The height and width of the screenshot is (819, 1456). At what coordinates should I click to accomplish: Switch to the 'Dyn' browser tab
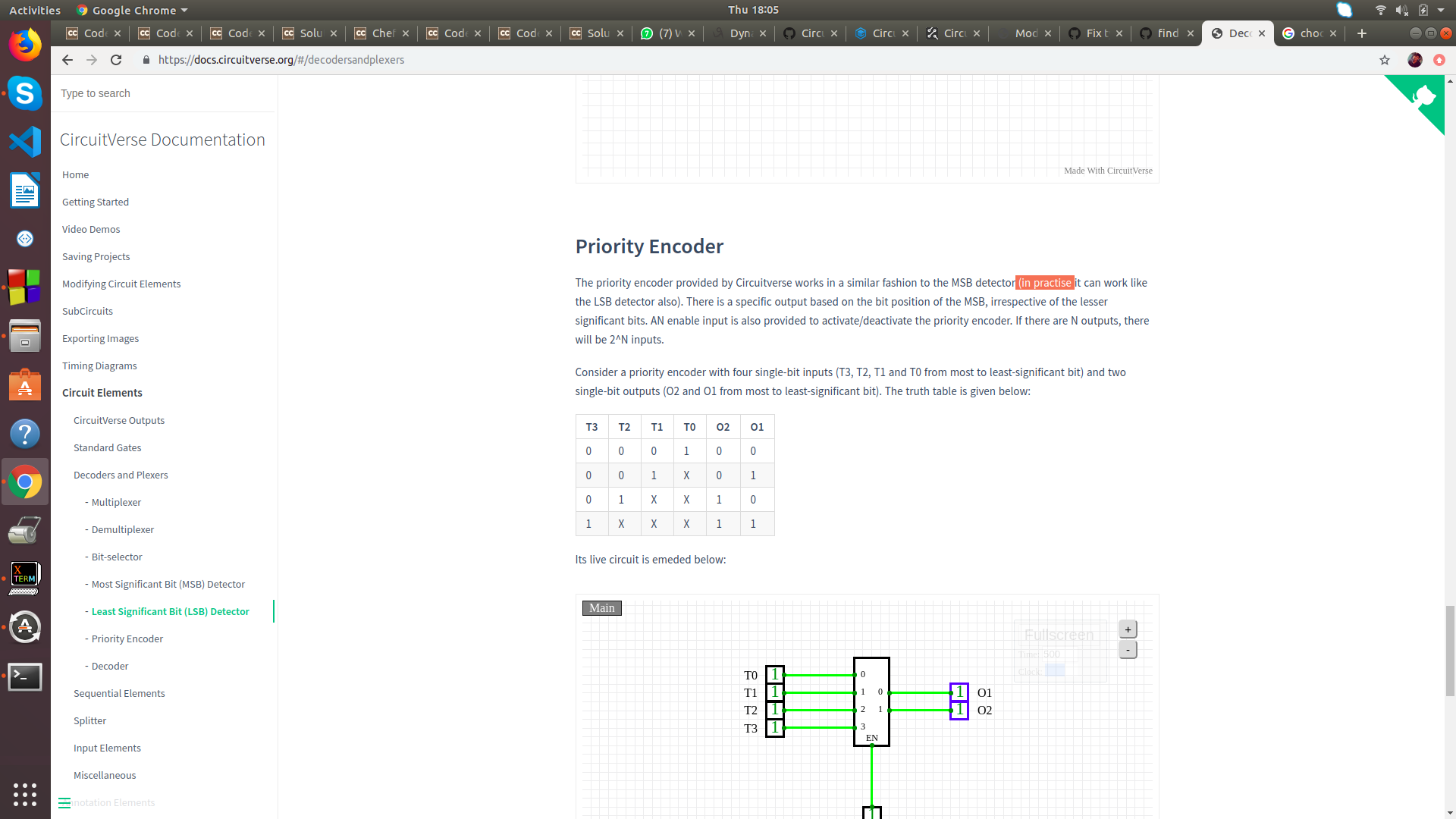pos(739,33)
